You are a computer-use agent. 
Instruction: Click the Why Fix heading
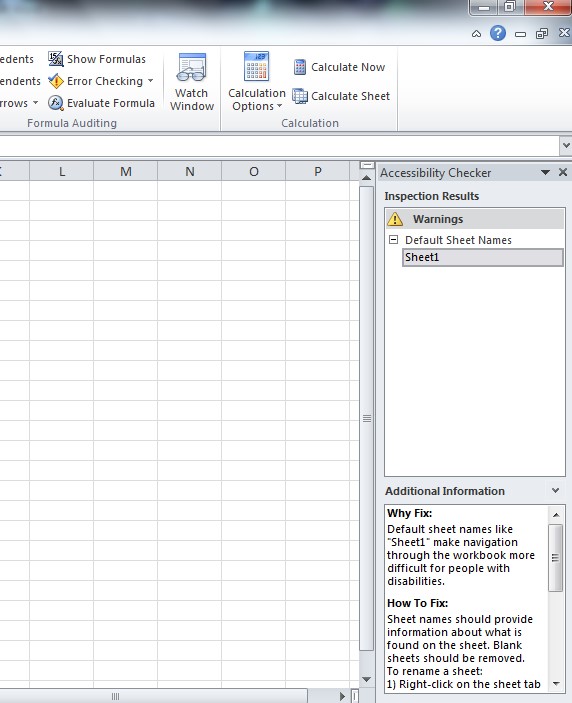pos(410,513)
